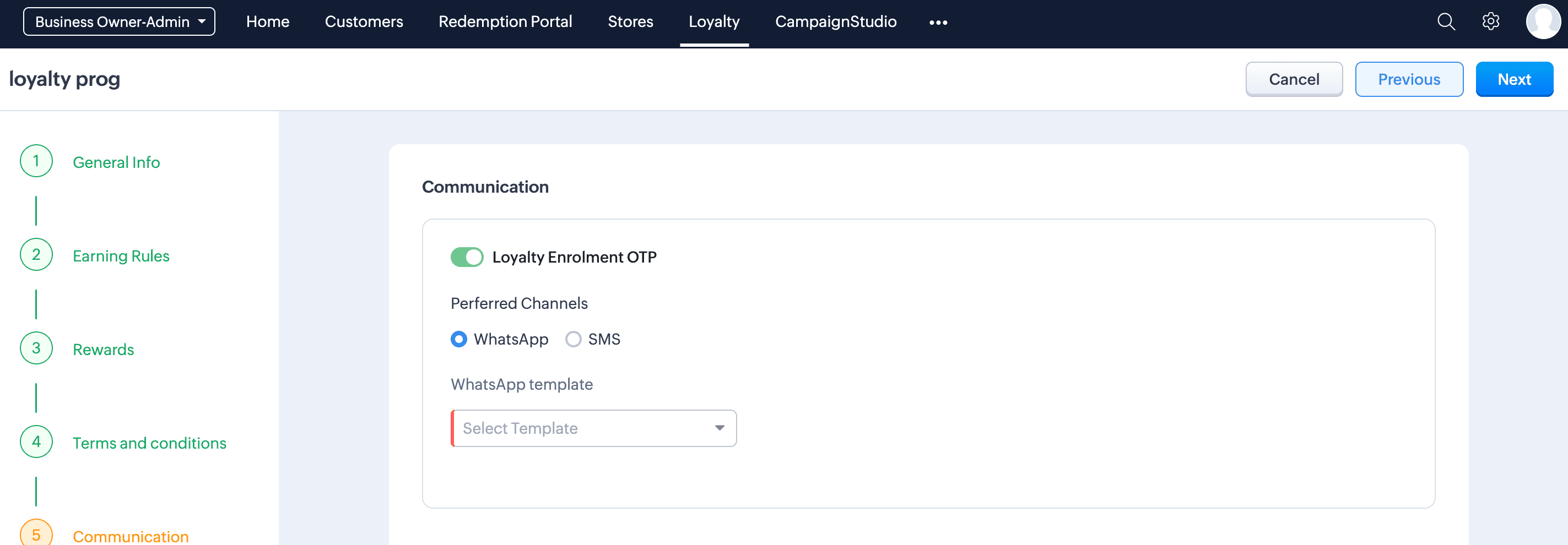
Task: Open the Business Owner-Admin role dropdown
Action: tap(120, 22)
